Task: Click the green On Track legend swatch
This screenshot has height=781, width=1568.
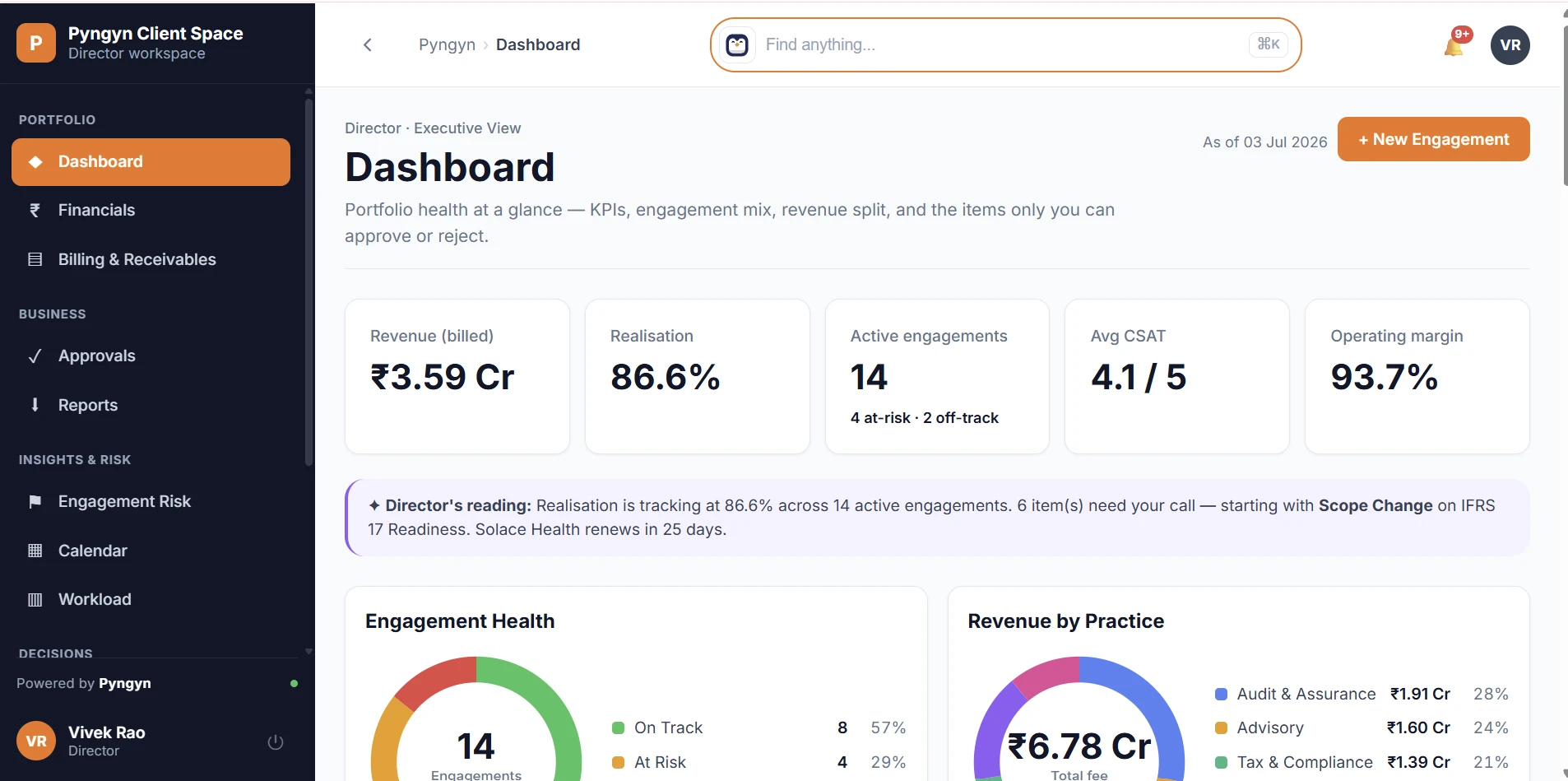Action: [619, 728]
